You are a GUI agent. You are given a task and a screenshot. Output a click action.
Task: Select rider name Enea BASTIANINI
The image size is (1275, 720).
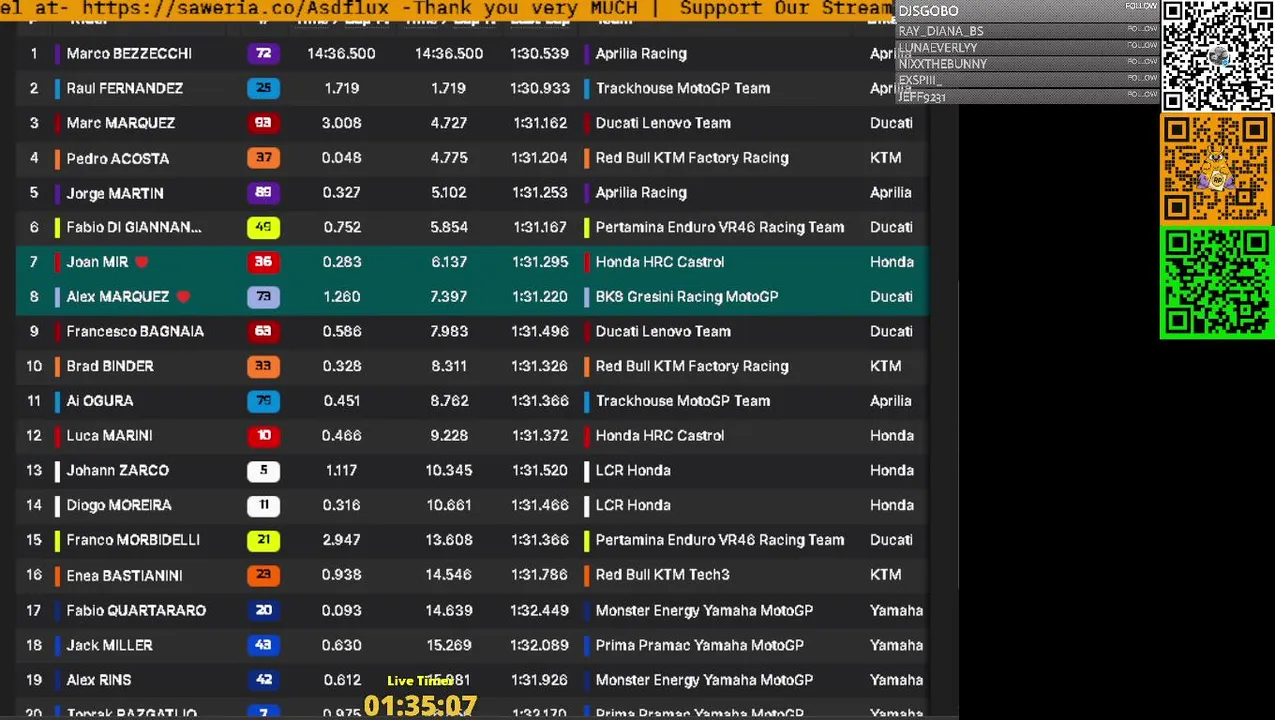pyautogui.click(x=124, y=575)
